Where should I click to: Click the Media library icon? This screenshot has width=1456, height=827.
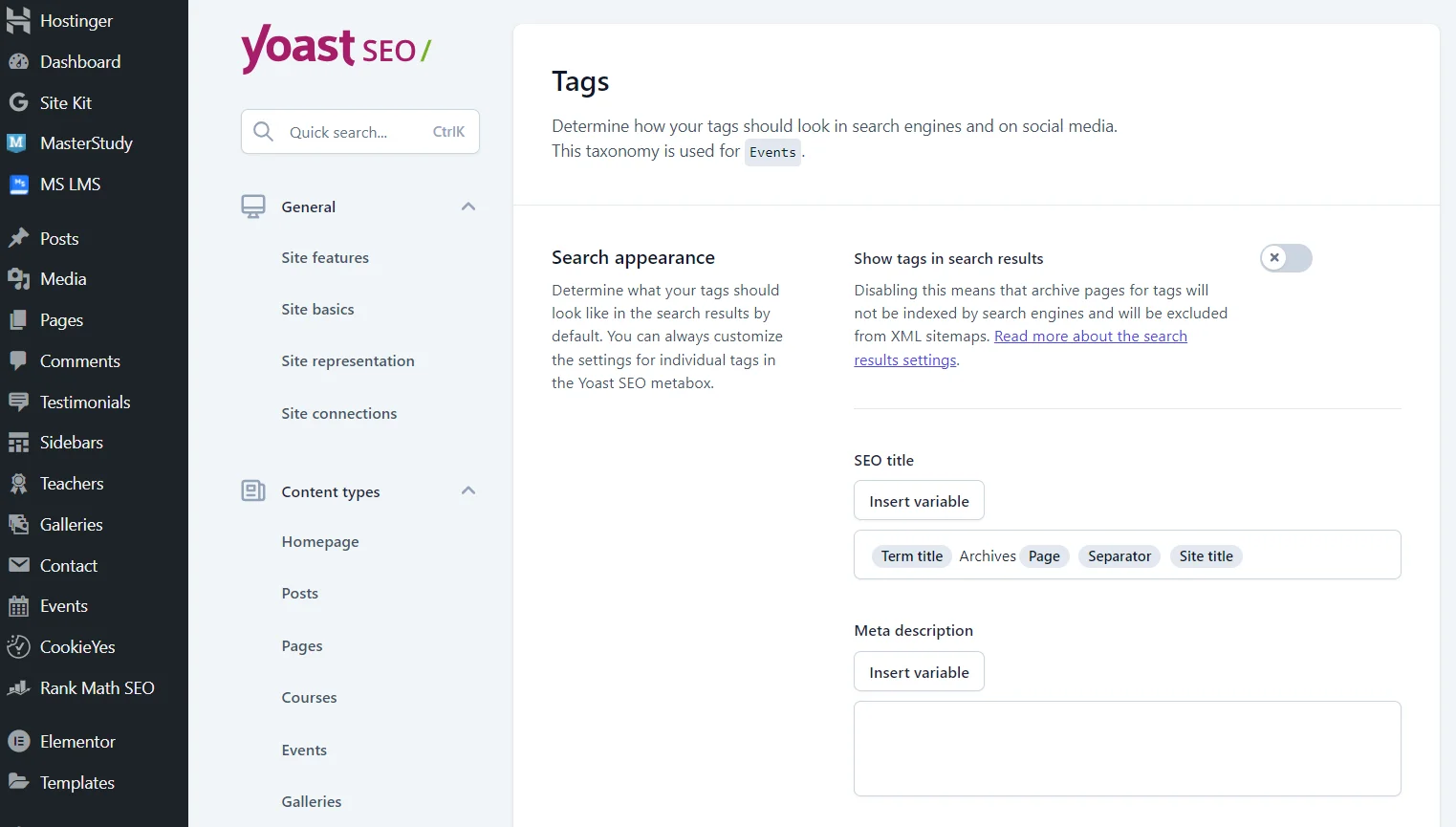coord(18,278)
